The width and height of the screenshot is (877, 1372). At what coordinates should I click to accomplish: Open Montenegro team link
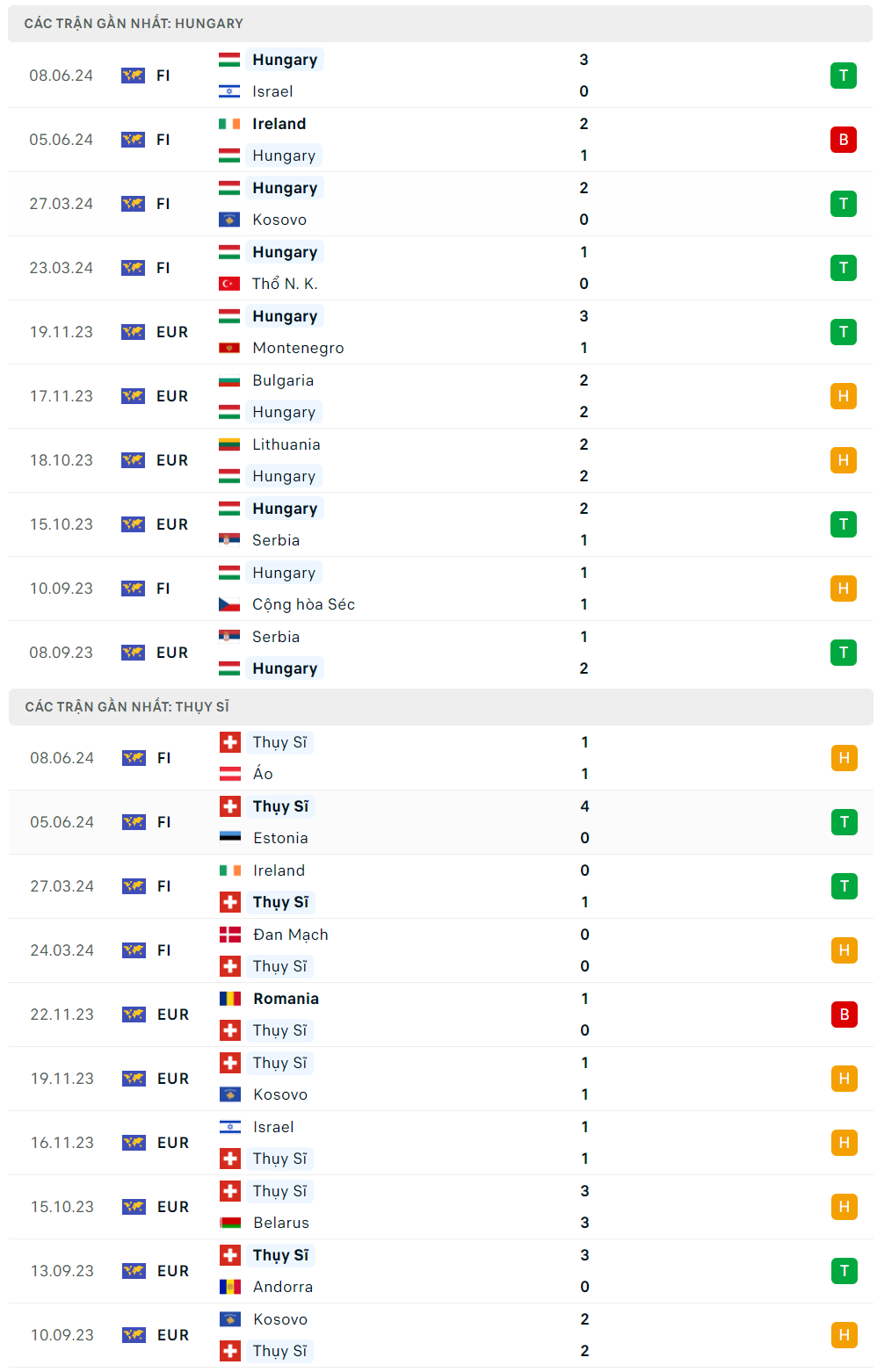[298, 348]
